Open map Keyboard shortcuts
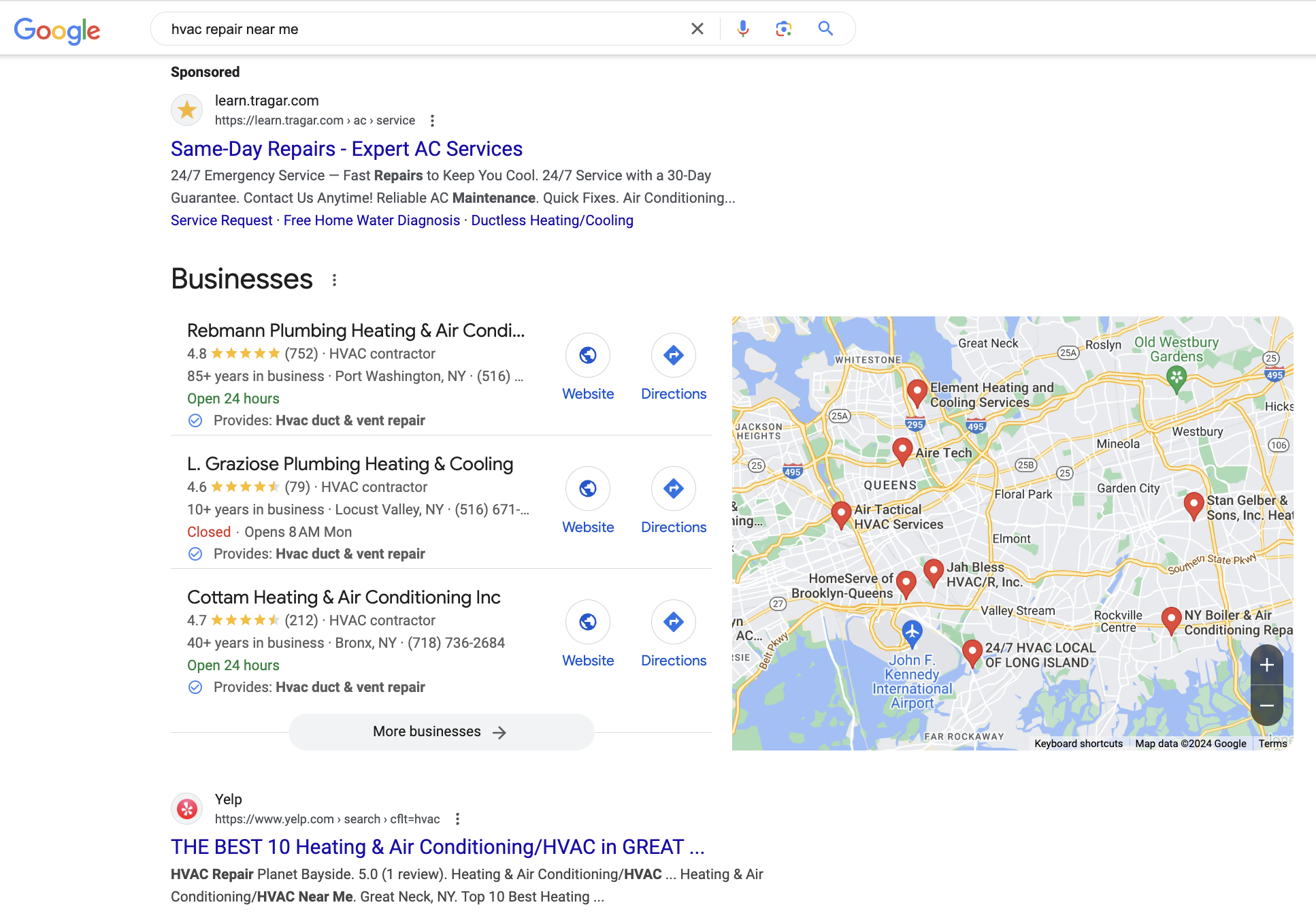 click(1079, 744)
